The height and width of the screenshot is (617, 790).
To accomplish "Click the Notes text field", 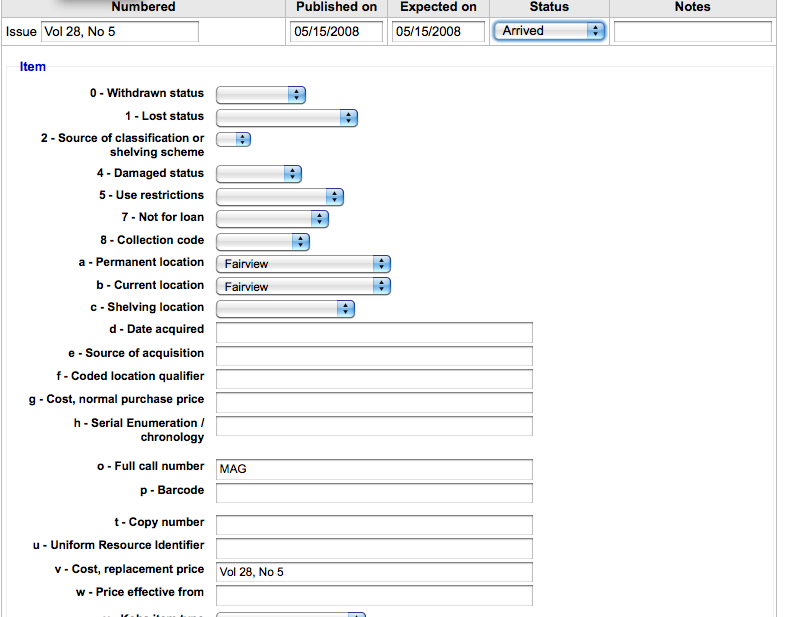I will point(692,32).
